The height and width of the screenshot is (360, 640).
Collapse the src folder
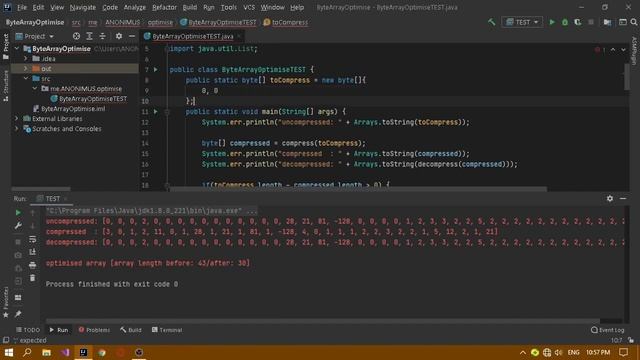tap(26, 78)
